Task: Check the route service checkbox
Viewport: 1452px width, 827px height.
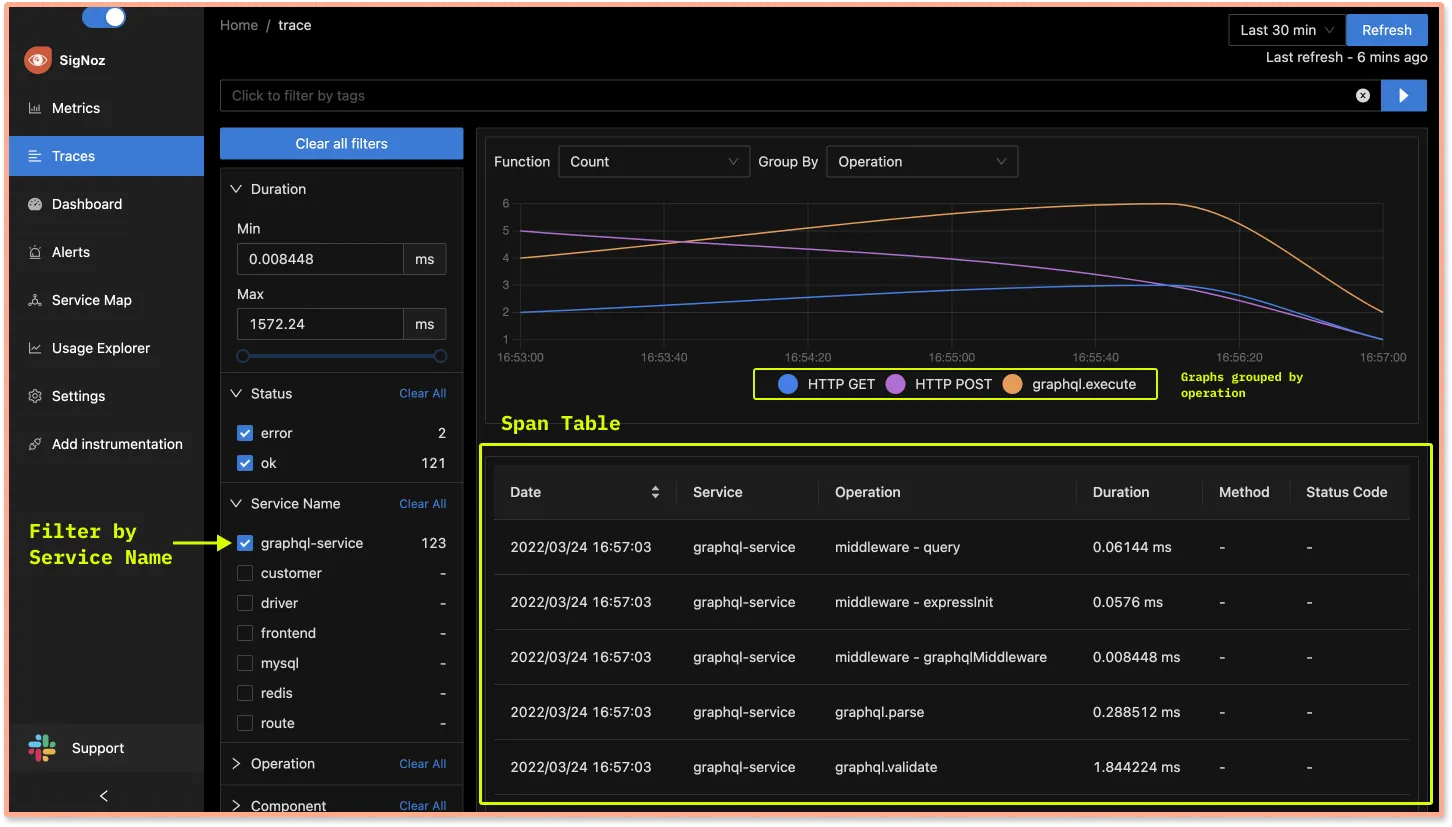Action: [x=245, y=723]
